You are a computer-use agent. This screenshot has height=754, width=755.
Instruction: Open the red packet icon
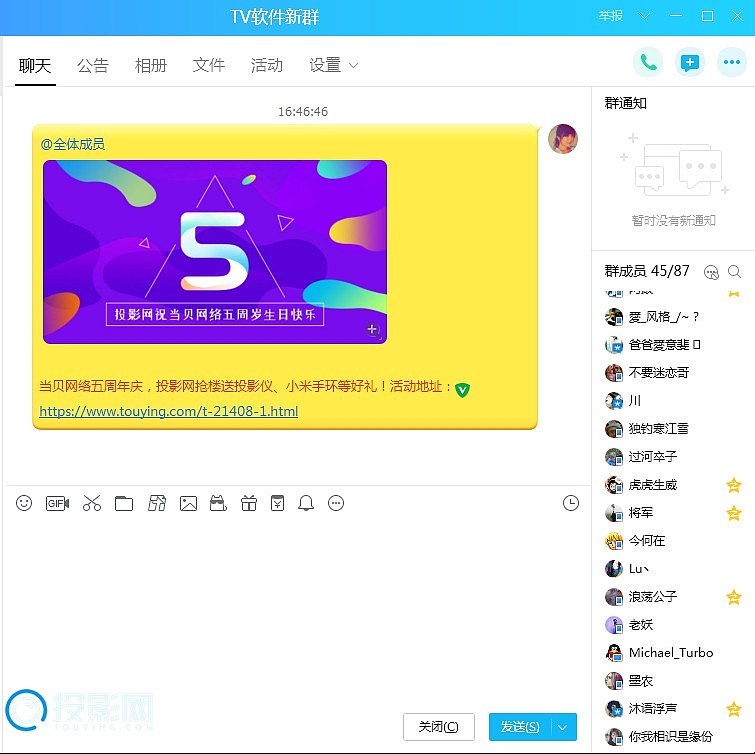coord(277,503)
